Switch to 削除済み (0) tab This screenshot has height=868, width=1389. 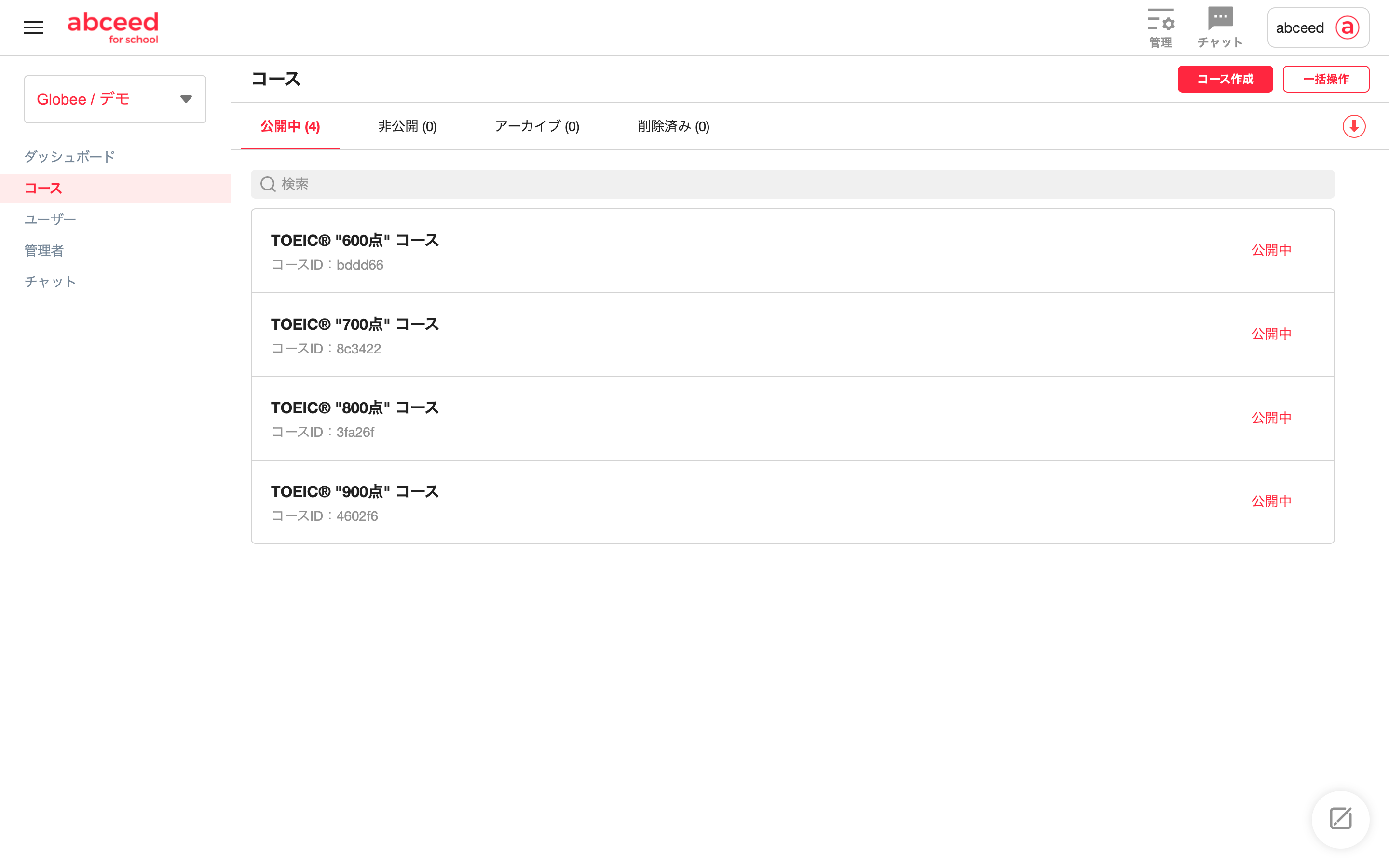coord(673,126)
